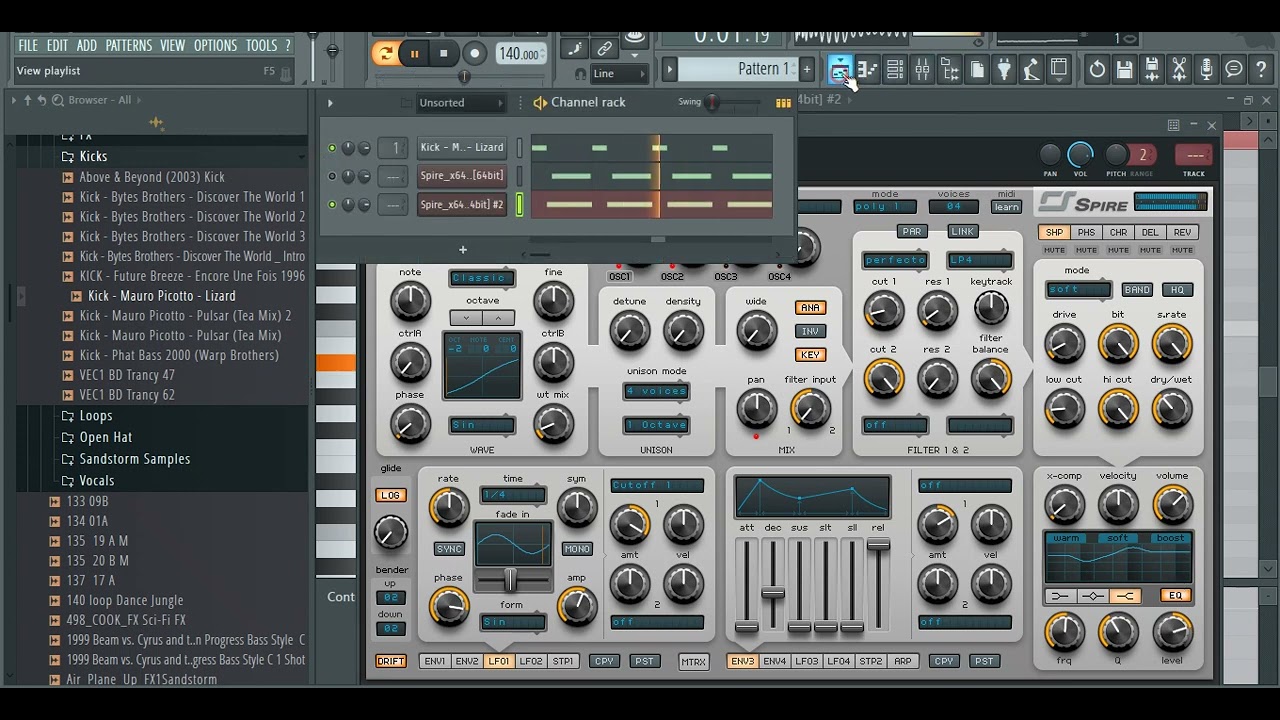Collapse the Kicks folder in browser
This screenshot has width=1280, height=720.
(x=93, y=156)
